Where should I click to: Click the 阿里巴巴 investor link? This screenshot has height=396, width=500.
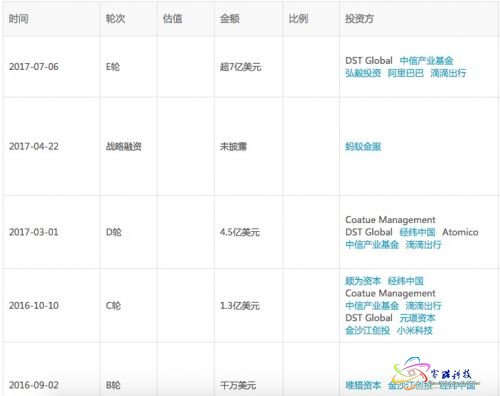(406, 73)
